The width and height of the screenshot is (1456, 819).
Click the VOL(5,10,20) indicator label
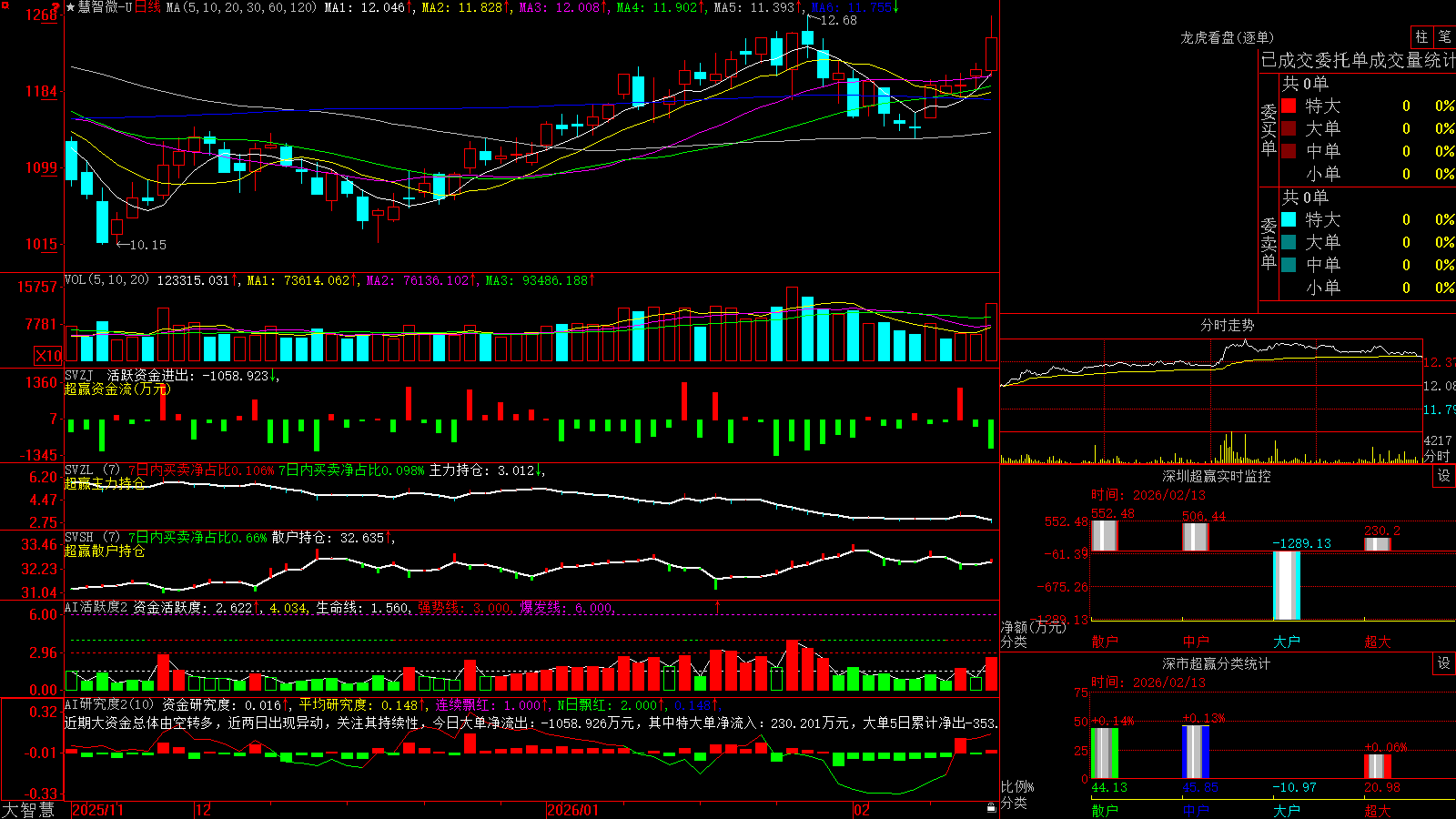[x=107, y=280]
